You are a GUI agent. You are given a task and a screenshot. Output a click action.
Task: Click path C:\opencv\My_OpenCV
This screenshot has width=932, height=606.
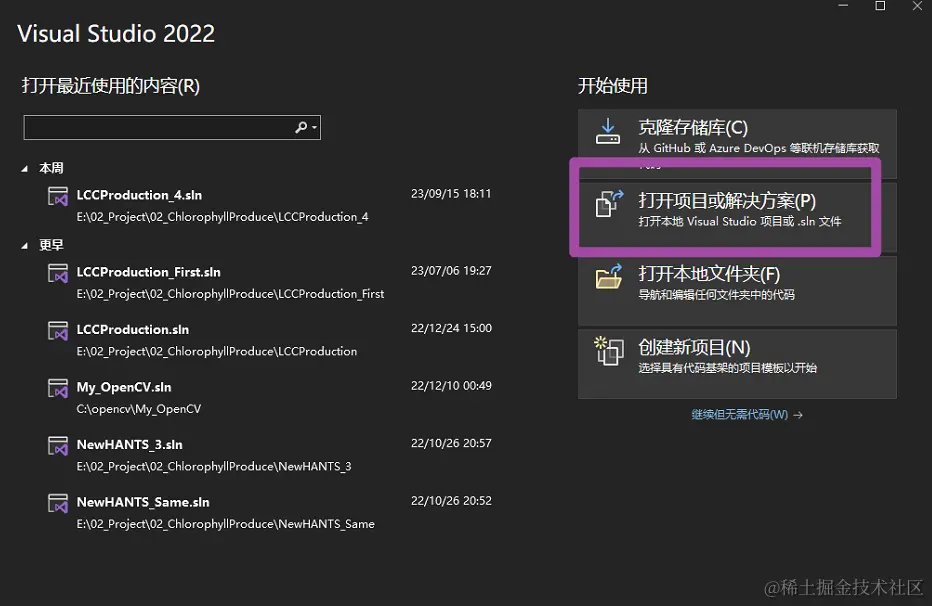[x=138, y=409]
